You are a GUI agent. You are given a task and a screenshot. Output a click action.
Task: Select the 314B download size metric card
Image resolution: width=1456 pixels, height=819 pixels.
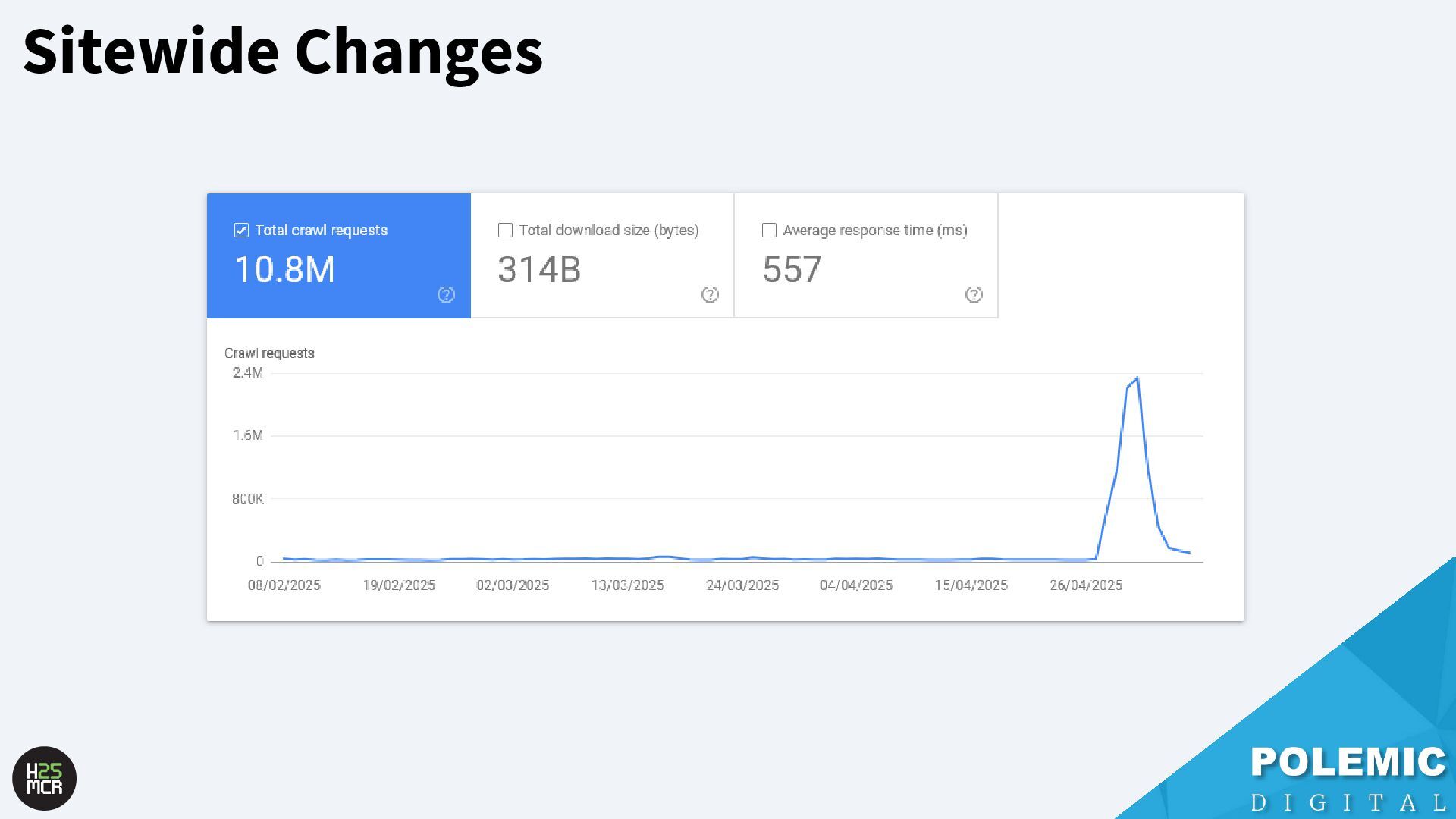[602, 256]
